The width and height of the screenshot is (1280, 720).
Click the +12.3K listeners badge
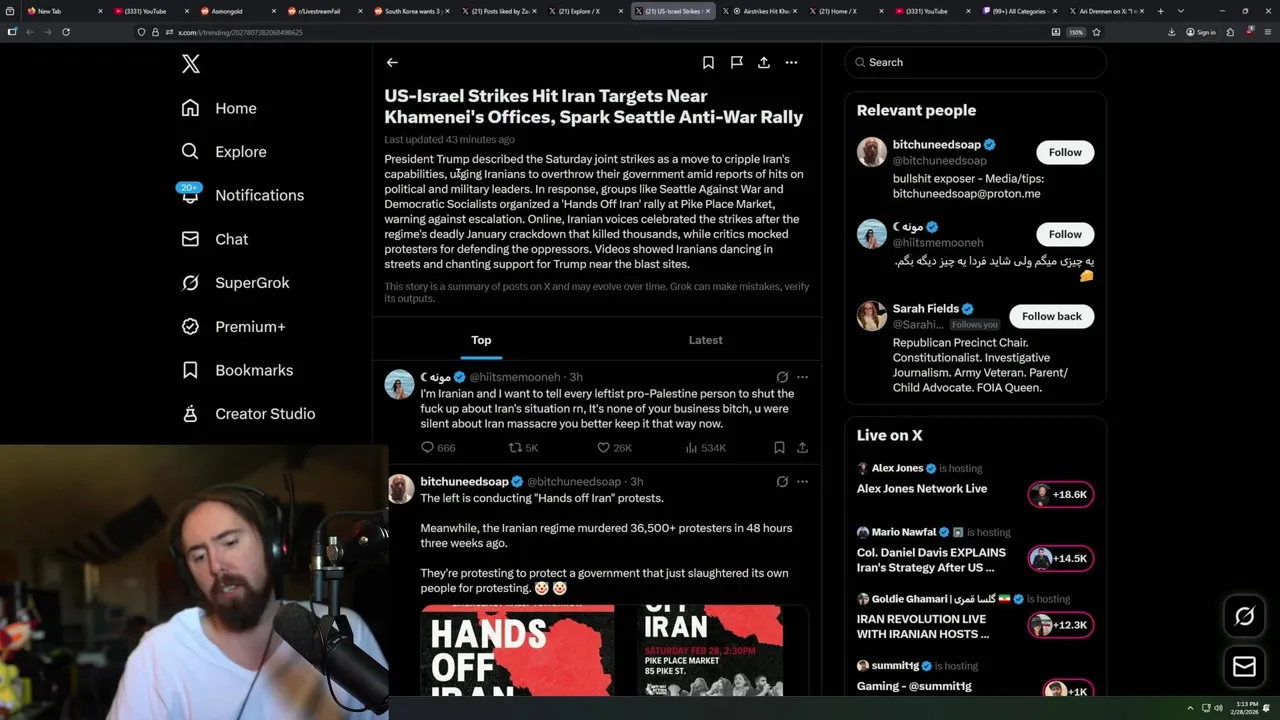tap(1060, 625)
